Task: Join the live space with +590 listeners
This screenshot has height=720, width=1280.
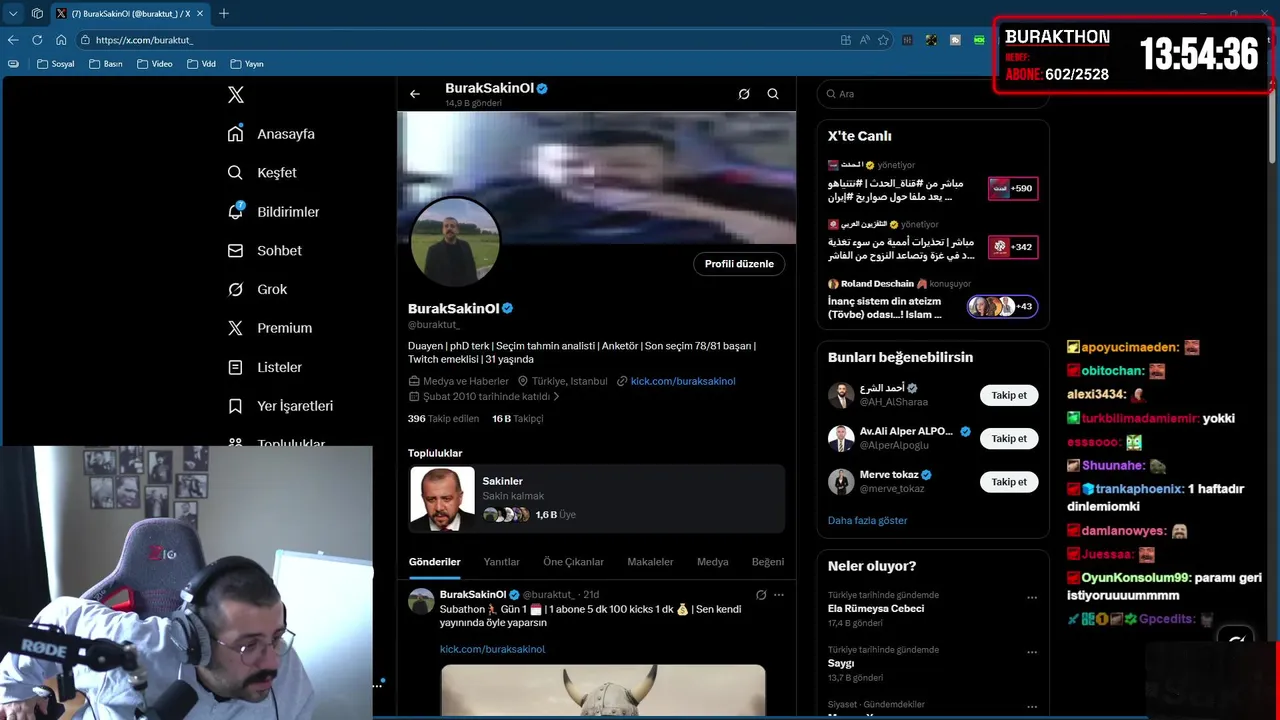Action: (1013, 188)
